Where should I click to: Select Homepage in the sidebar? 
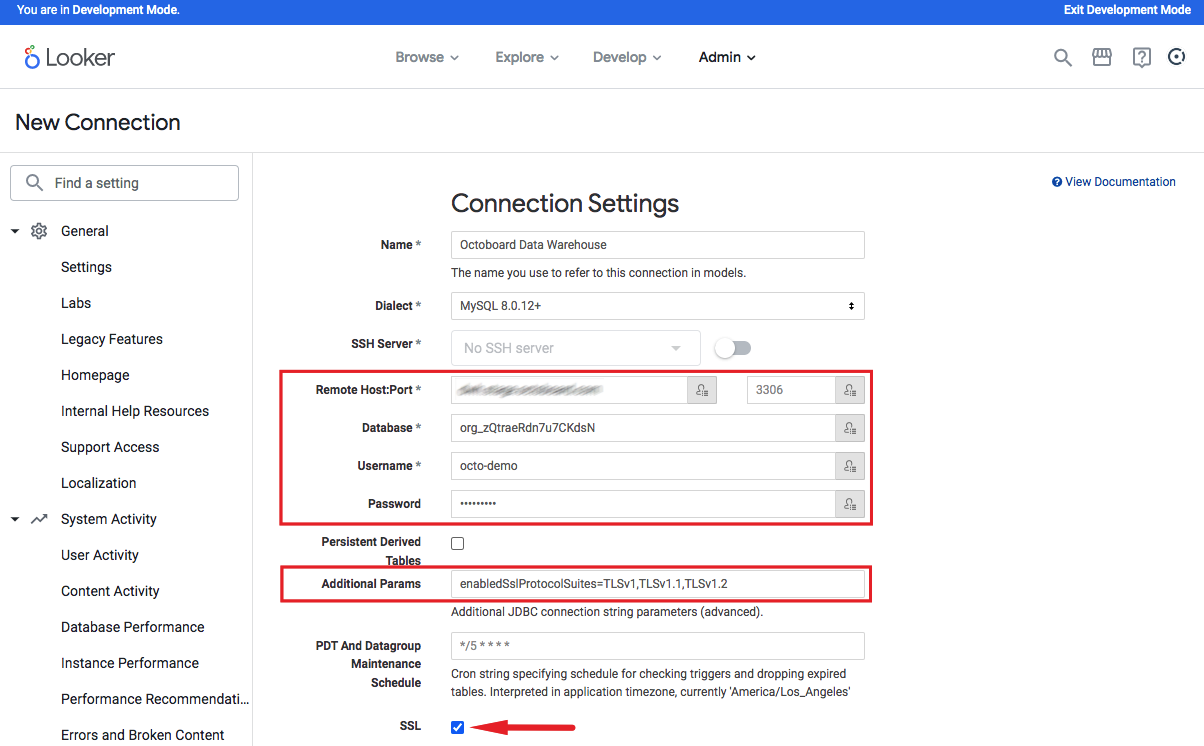pos(95,375)
